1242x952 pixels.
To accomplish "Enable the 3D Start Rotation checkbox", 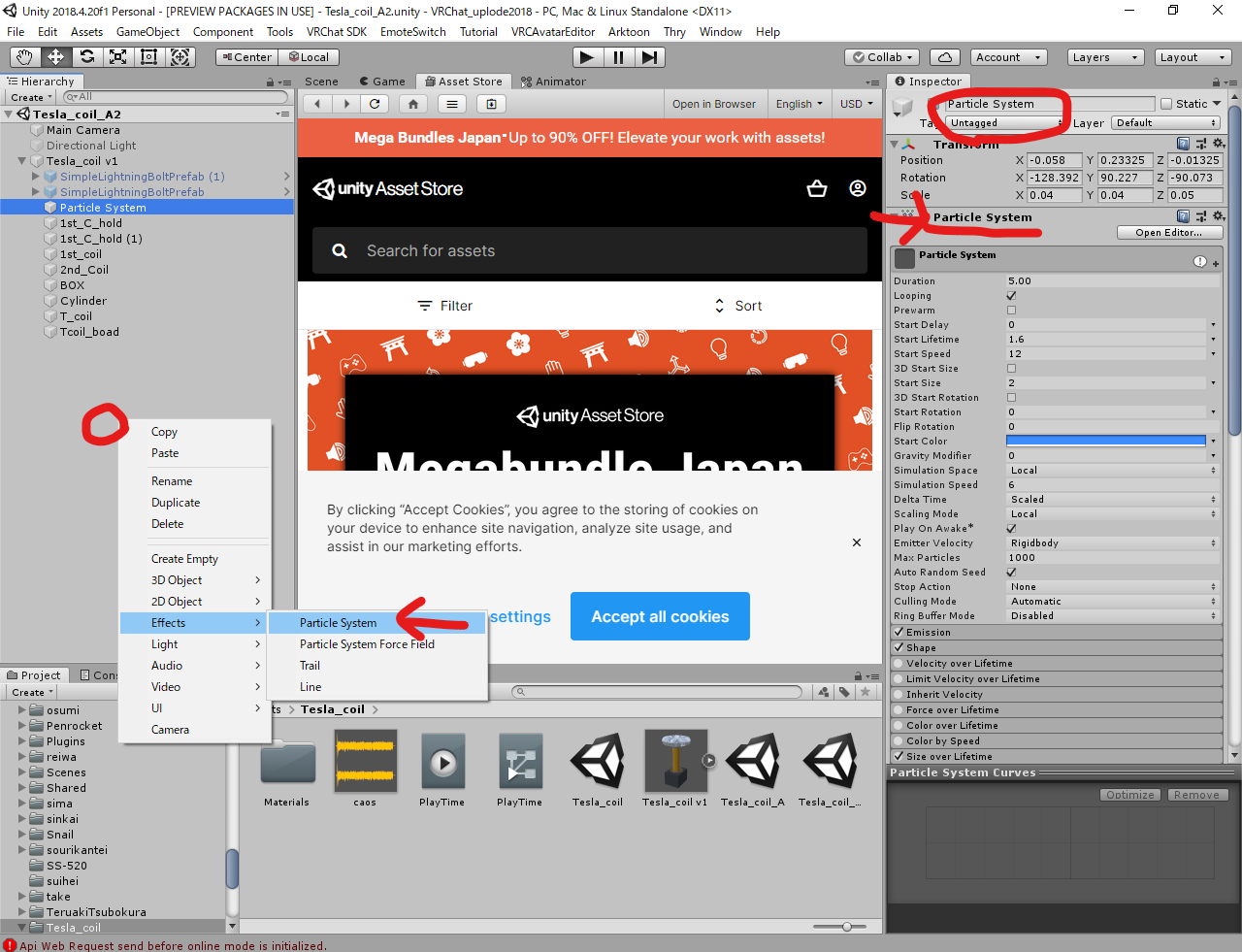I will (x=1011, y=398).
